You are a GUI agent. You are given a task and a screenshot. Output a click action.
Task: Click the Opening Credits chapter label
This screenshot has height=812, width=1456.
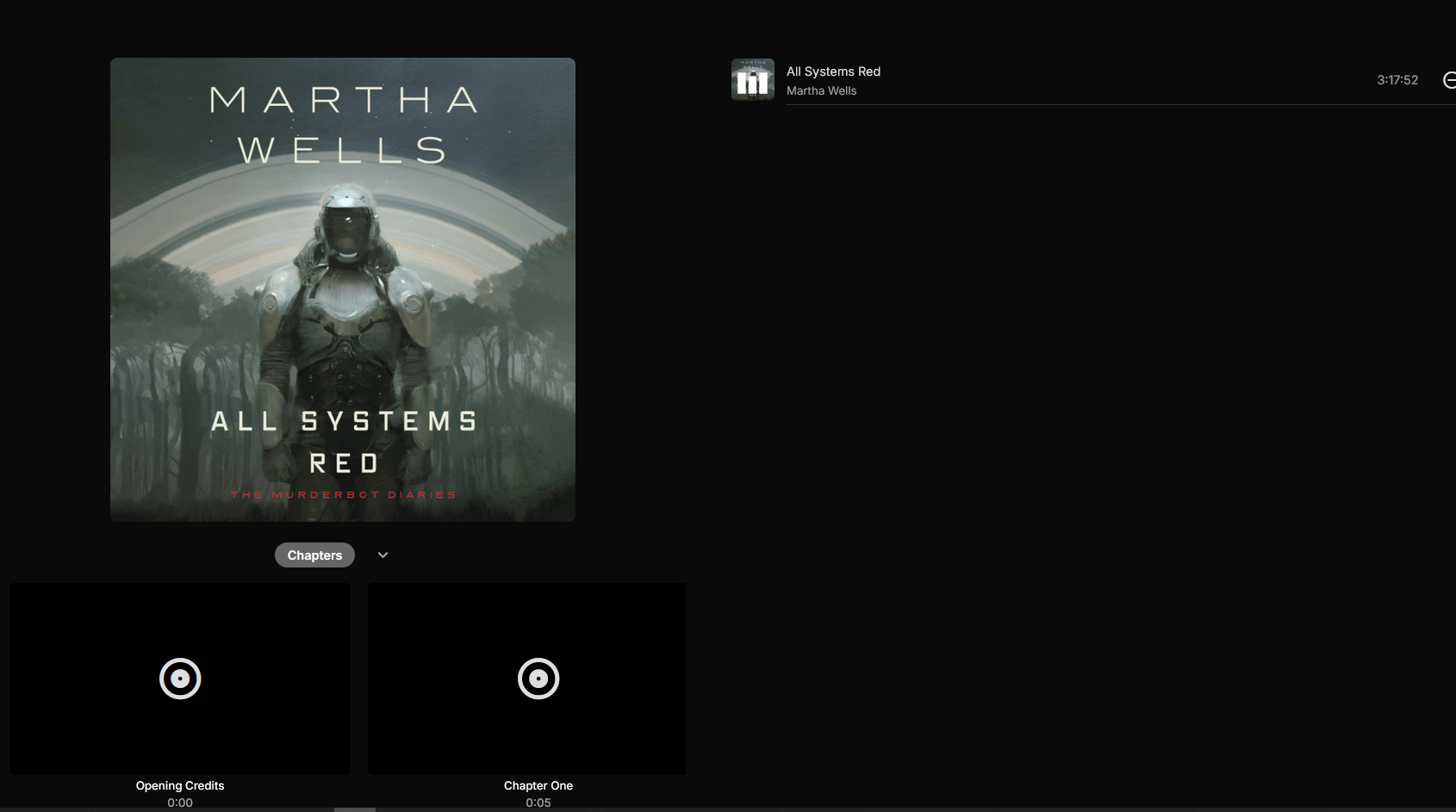coord(180,785)
